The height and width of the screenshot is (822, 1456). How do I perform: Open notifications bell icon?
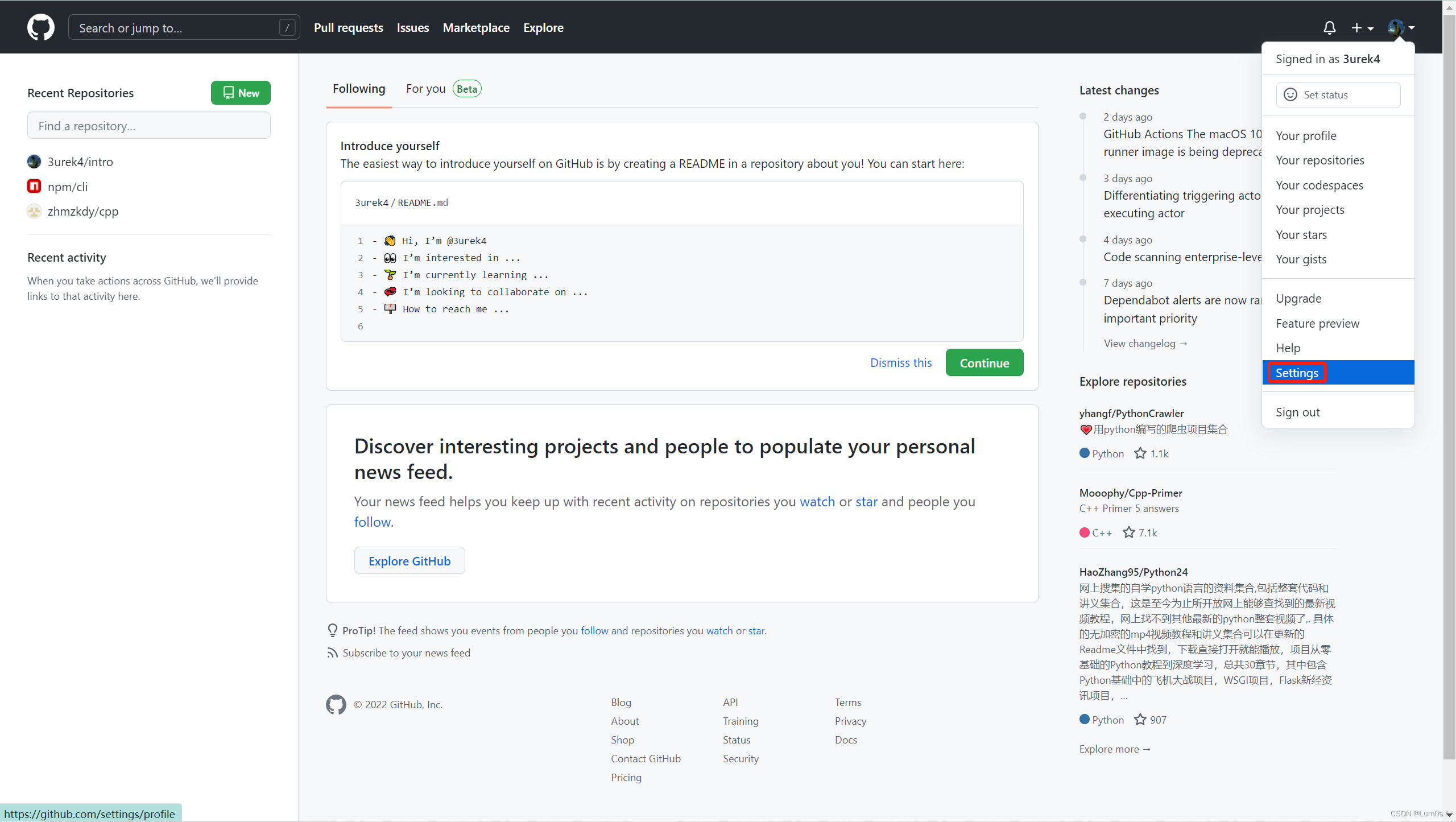click(x=1329, y=28)
